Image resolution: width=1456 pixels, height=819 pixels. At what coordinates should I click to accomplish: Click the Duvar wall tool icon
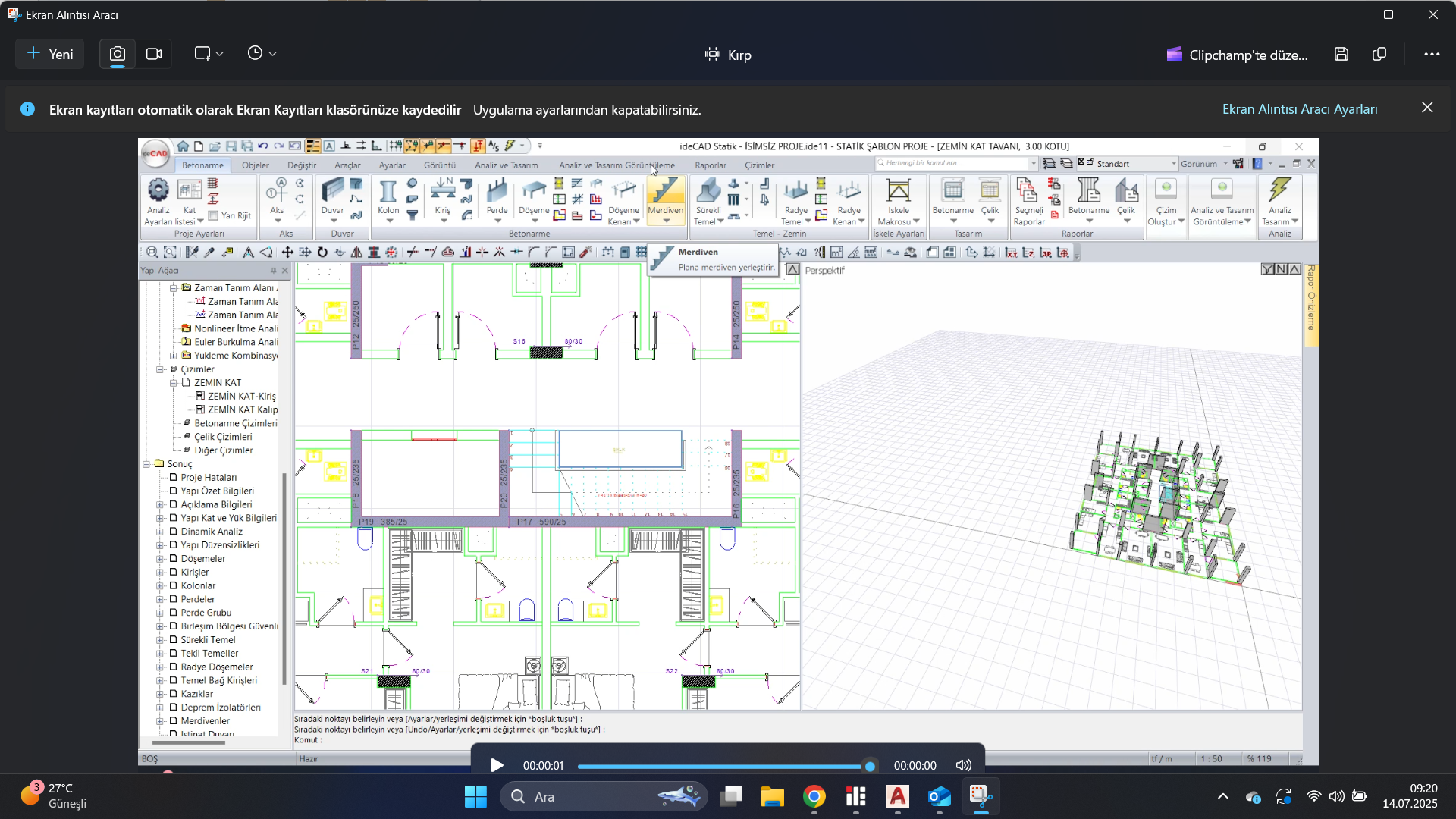pyautogui.click(x=332, y=191)
